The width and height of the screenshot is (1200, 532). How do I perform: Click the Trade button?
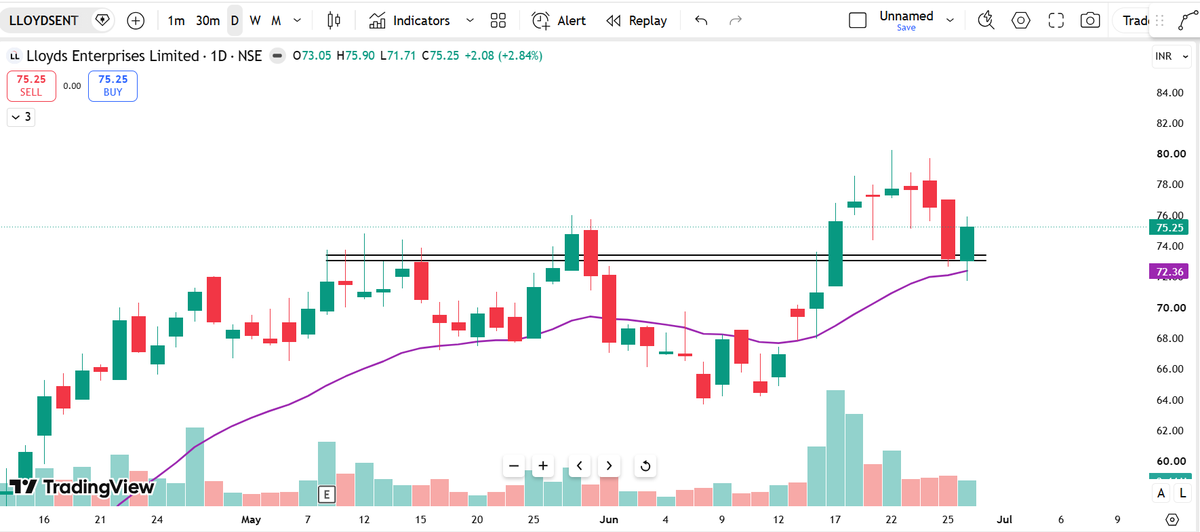point(1133,20)
